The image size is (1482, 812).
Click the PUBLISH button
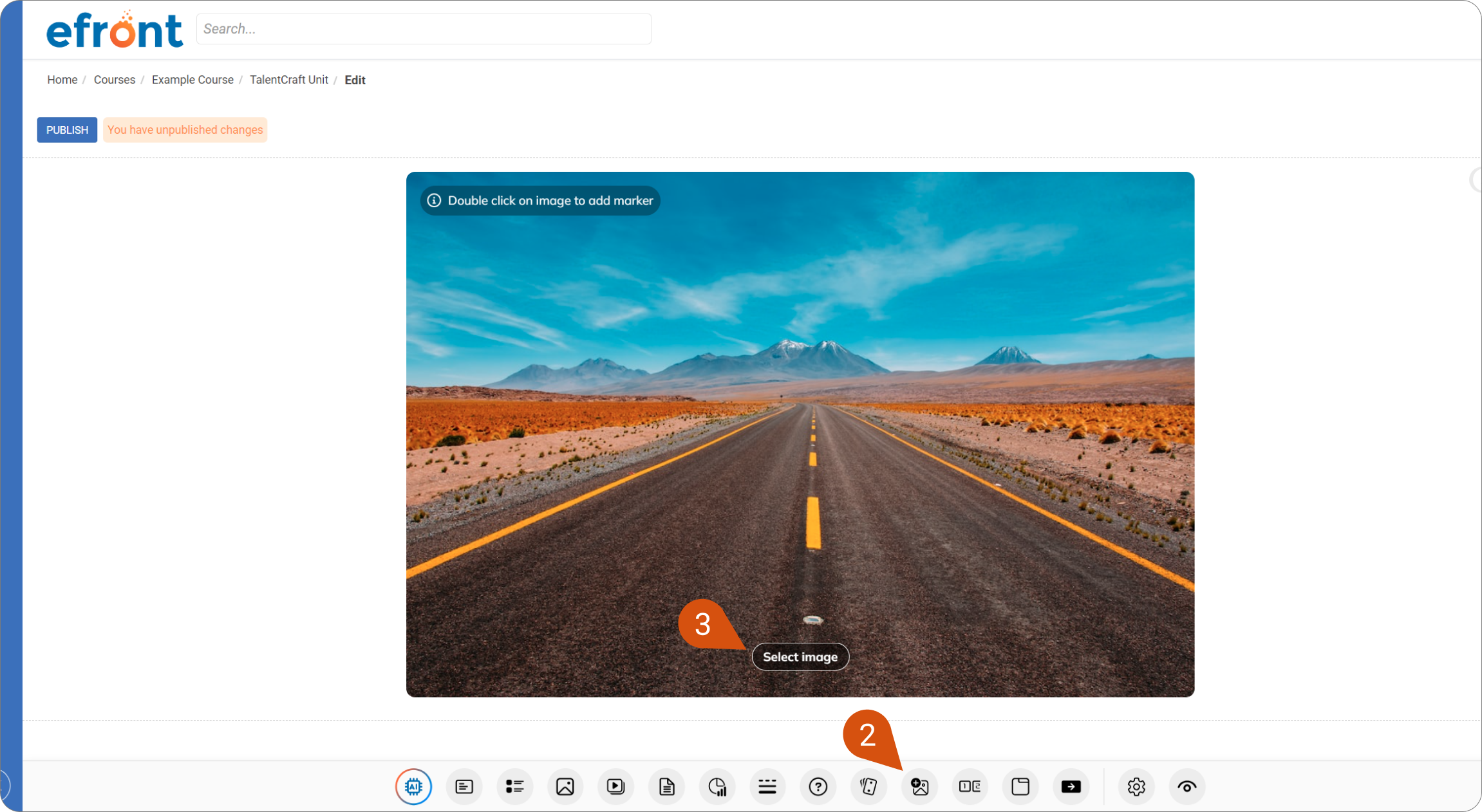click(67, 130)
